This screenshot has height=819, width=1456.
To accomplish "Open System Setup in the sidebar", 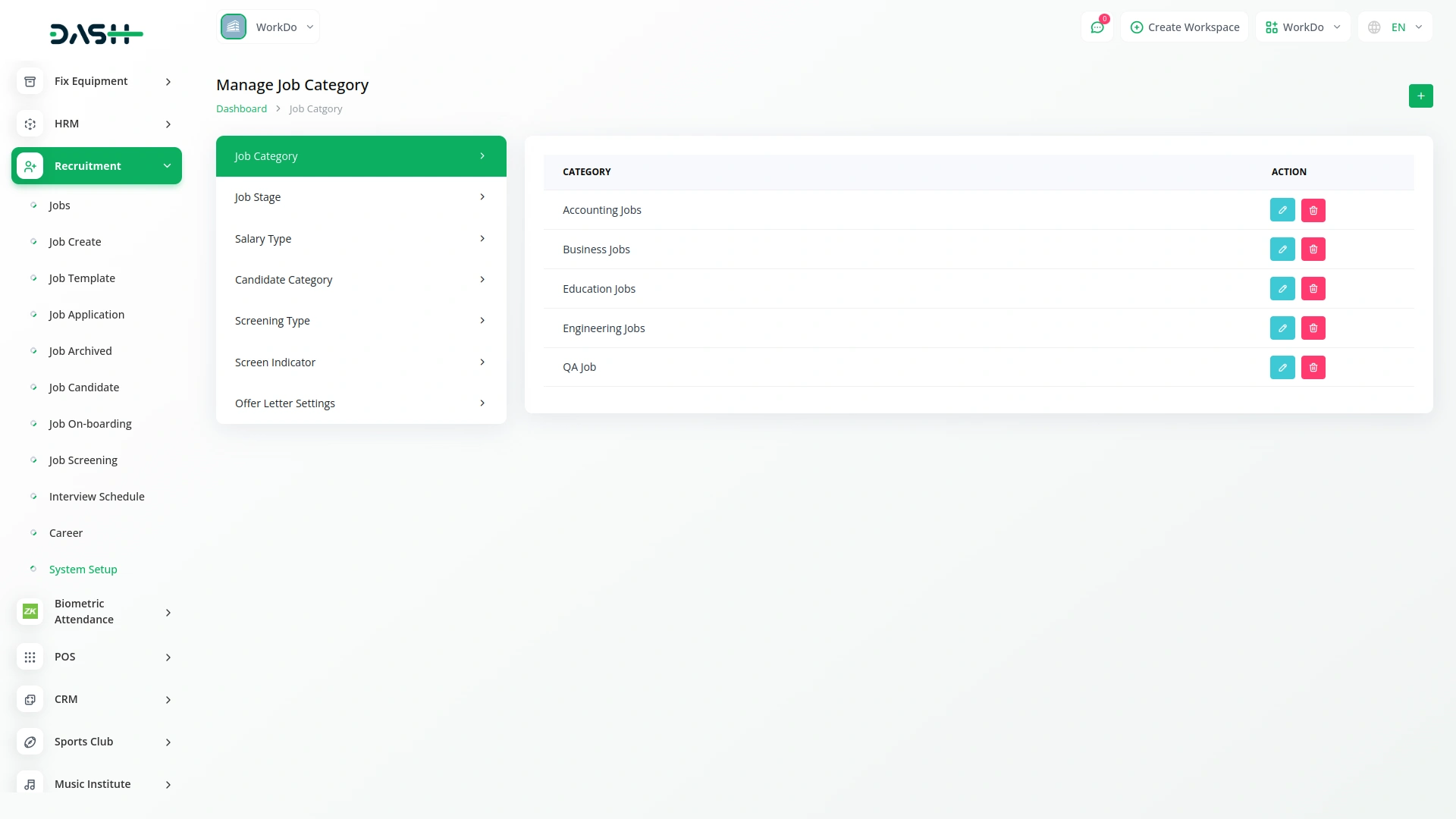I will click(x=83, y=570).
